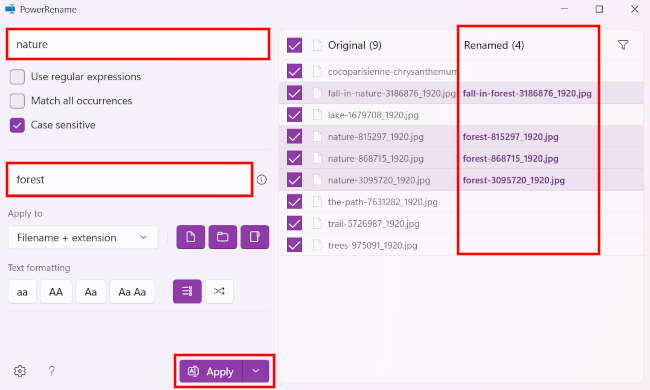This screenshot has height=390, width=650.
Task: Maximize the PowerRename window
Action: [599, 9]
